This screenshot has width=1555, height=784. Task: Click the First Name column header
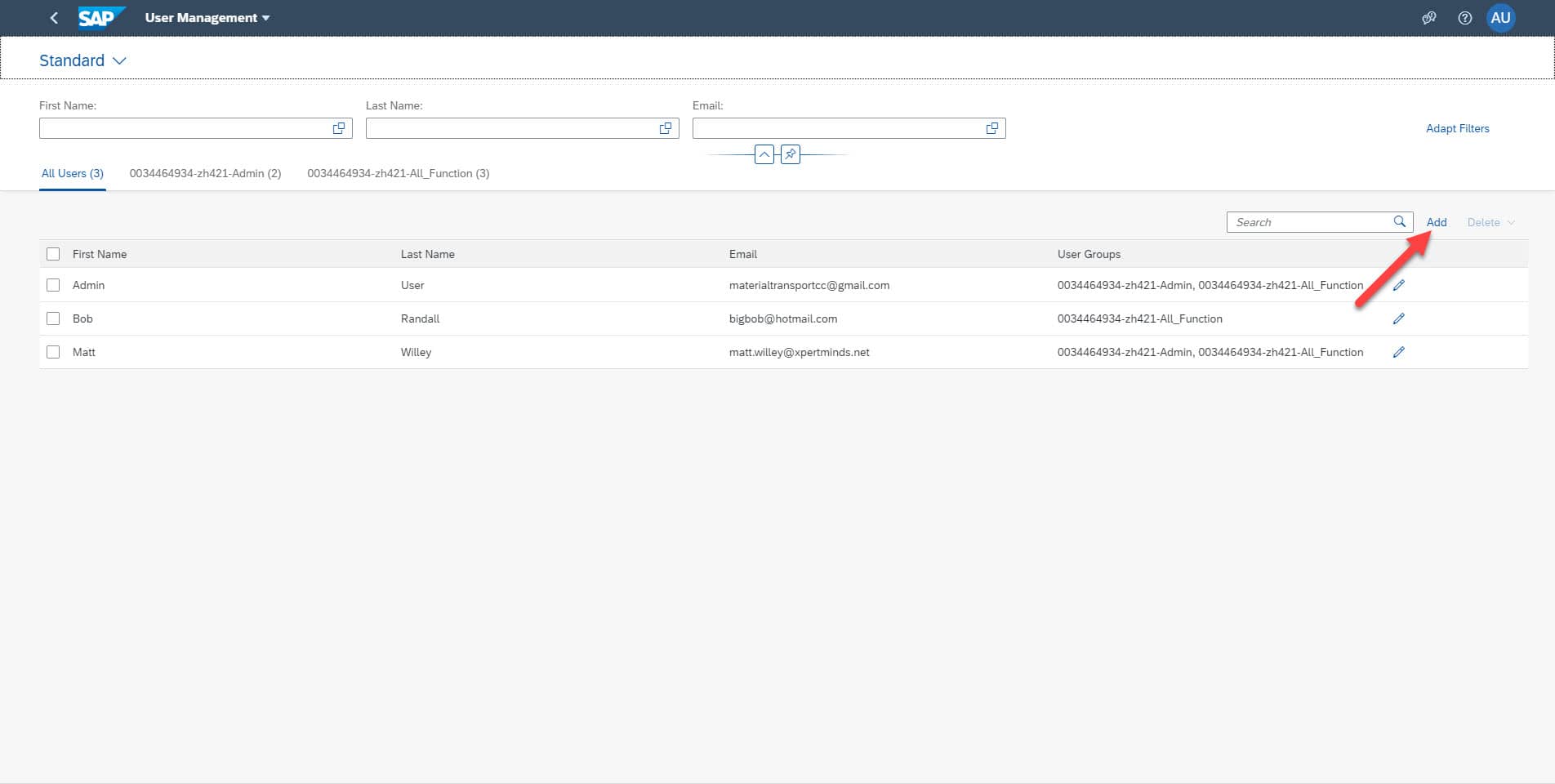(x=100, y=254)
